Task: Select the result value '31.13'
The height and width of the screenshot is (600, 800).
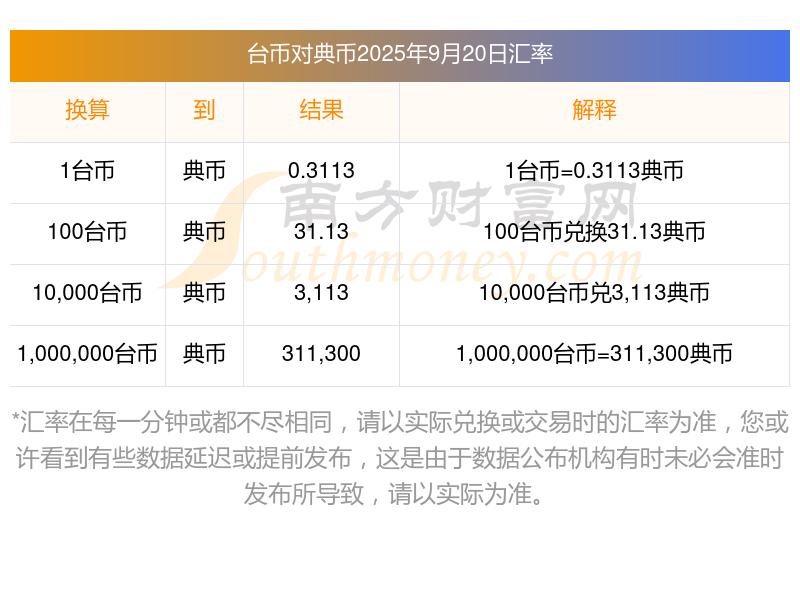Action: click(x=321, y=232)
